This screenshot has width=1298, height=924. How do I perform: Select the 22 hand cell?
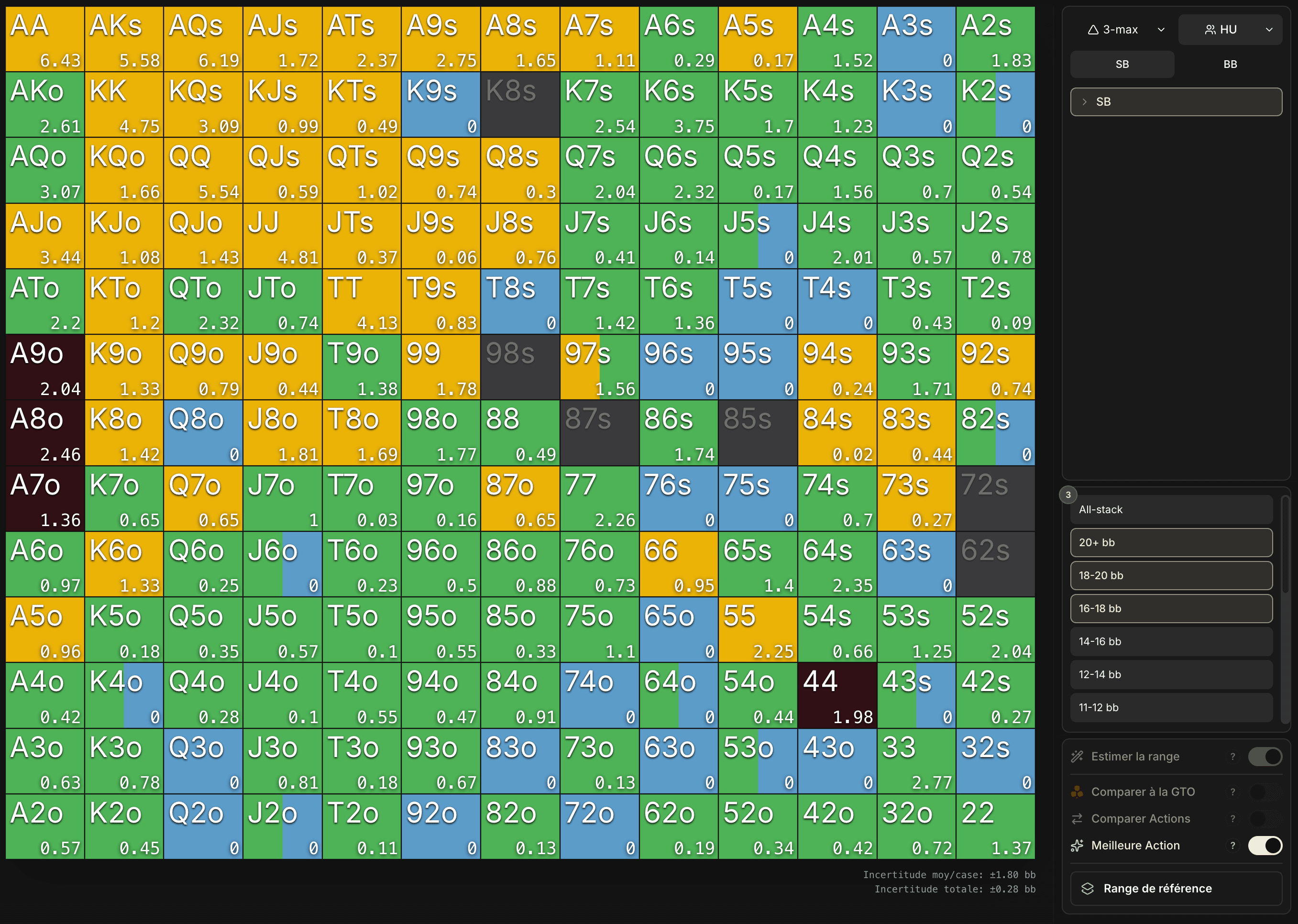[995, 826]
